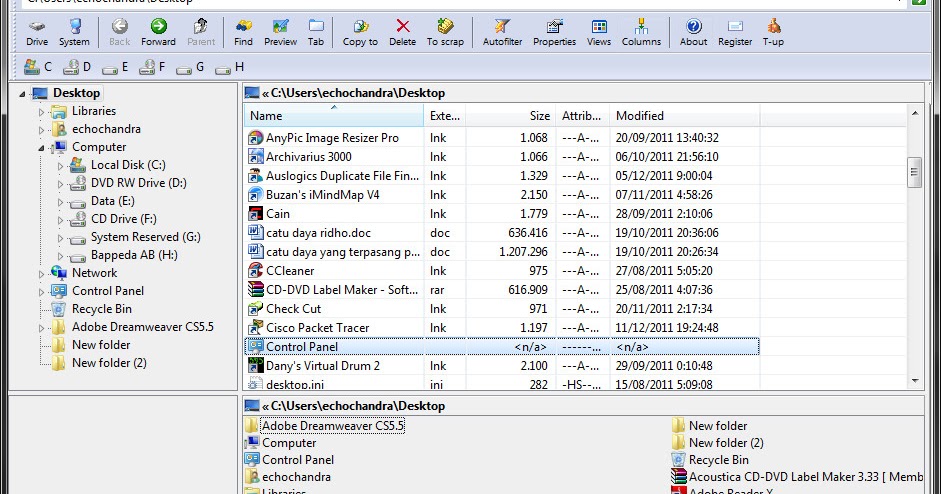This screenshot has width=941, height=494.
Task: Switch to drive G in drive bar
Action: 190,67
